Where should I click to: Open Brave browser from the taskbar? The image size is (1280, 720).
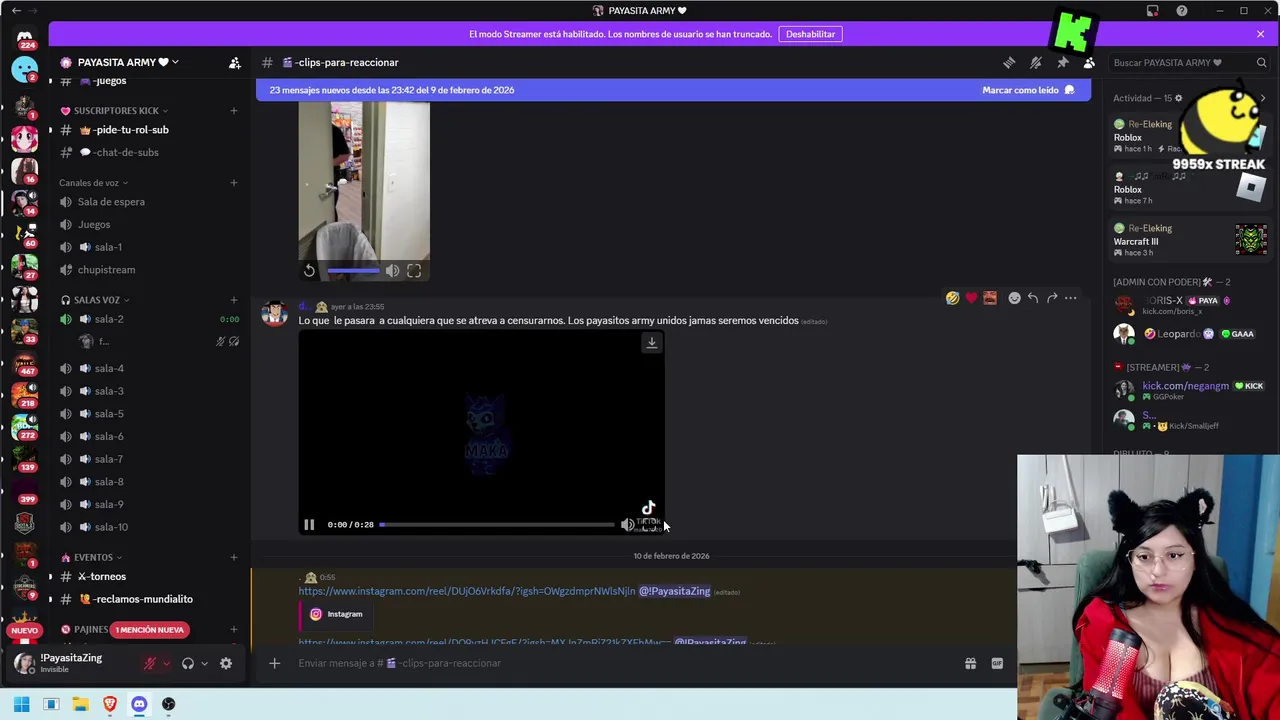(110, 704)
